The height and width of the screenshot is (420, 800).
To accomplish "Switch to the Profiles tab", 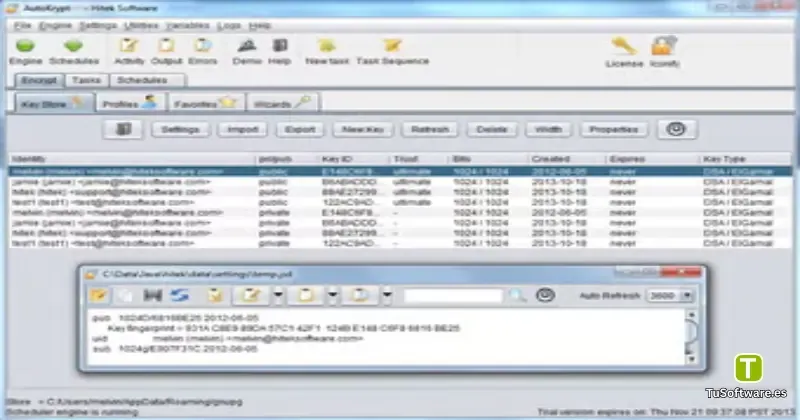I will [x=130, y=104].
